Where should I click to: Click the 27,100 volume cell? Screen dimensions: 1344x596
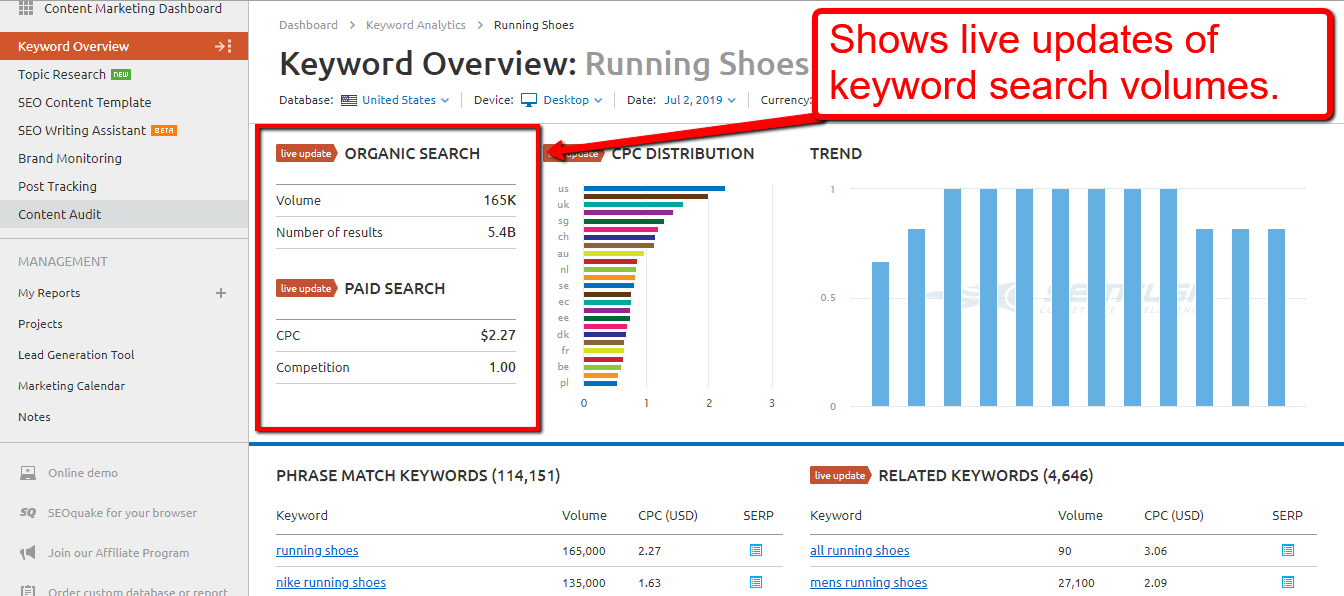(x=1076, y=582)
